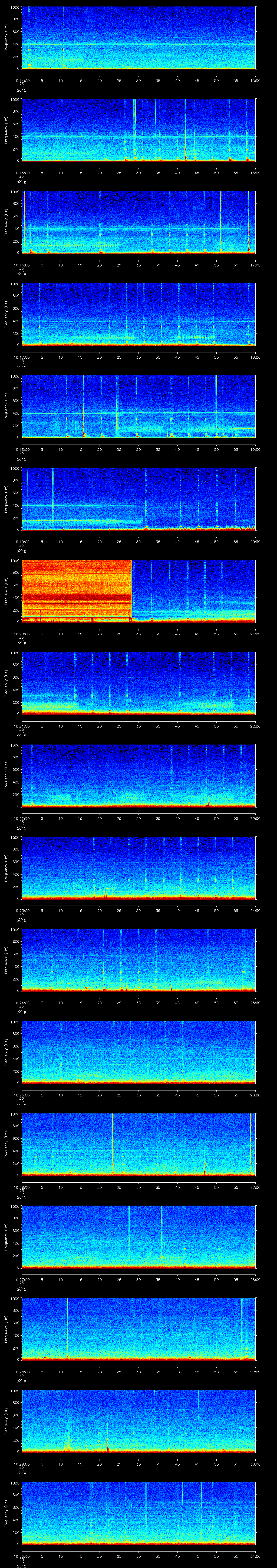Click the spectrogram starting at 10:14:00

pyautogui.click(x=138, y=38)
